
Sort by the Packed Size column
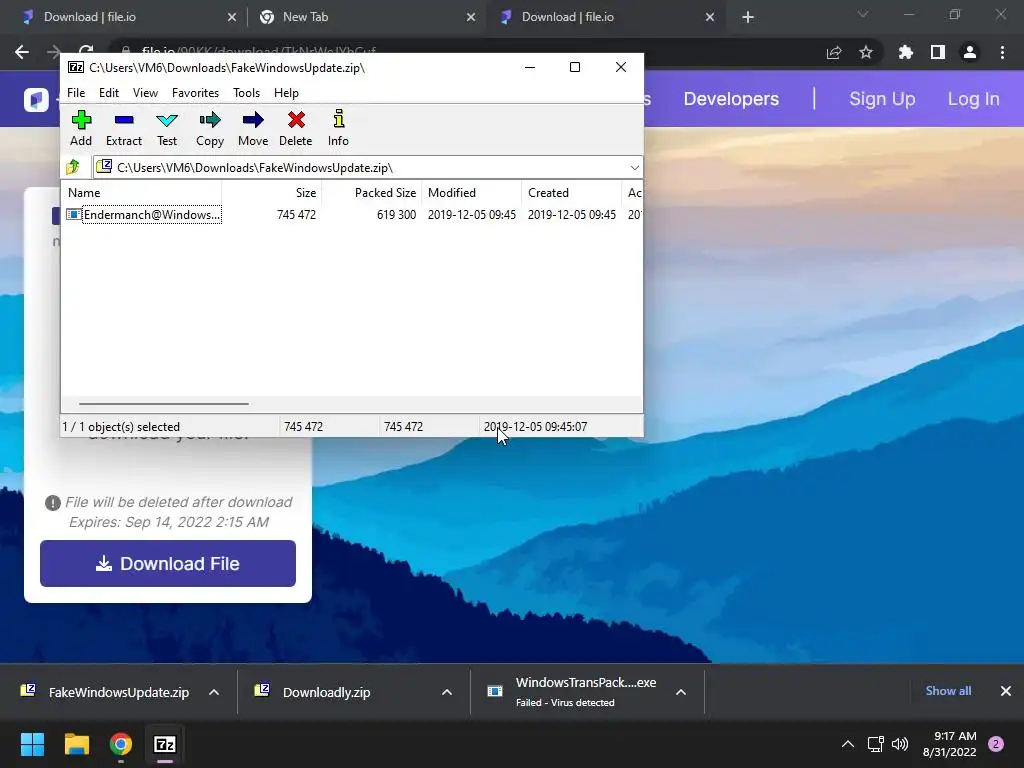click(x=372, y=193)
